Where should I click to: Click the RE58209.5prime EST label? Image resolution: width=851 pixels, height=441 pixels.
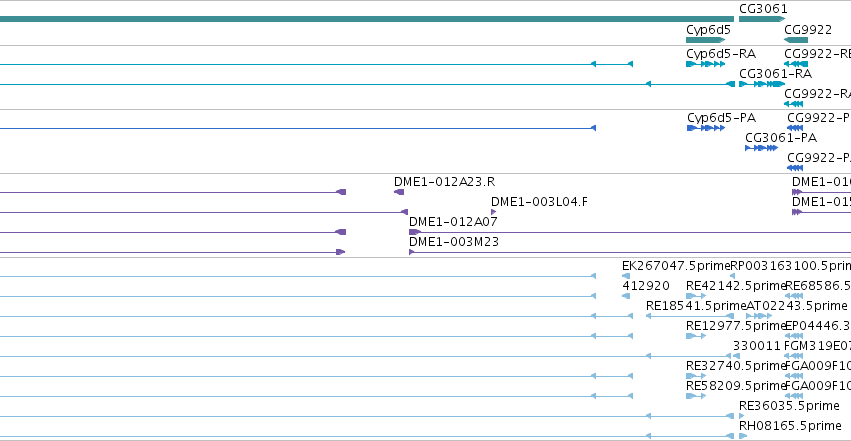coord(736,386)
